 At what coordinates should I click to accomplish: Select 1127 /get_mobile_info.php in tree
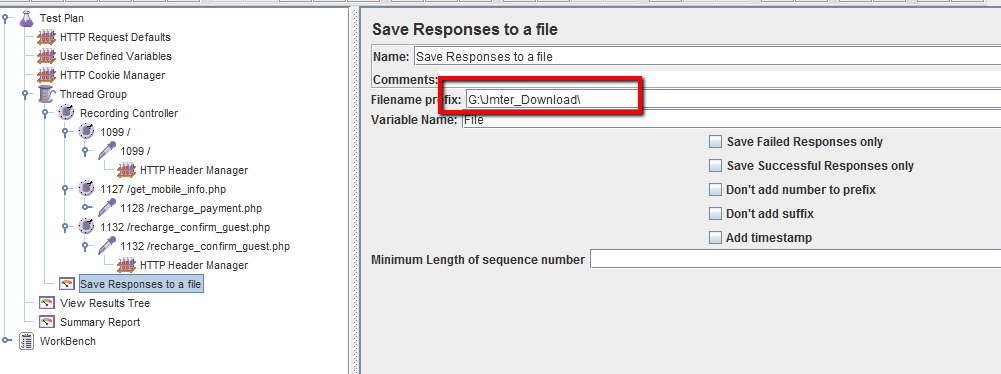(x=163, y=190)
